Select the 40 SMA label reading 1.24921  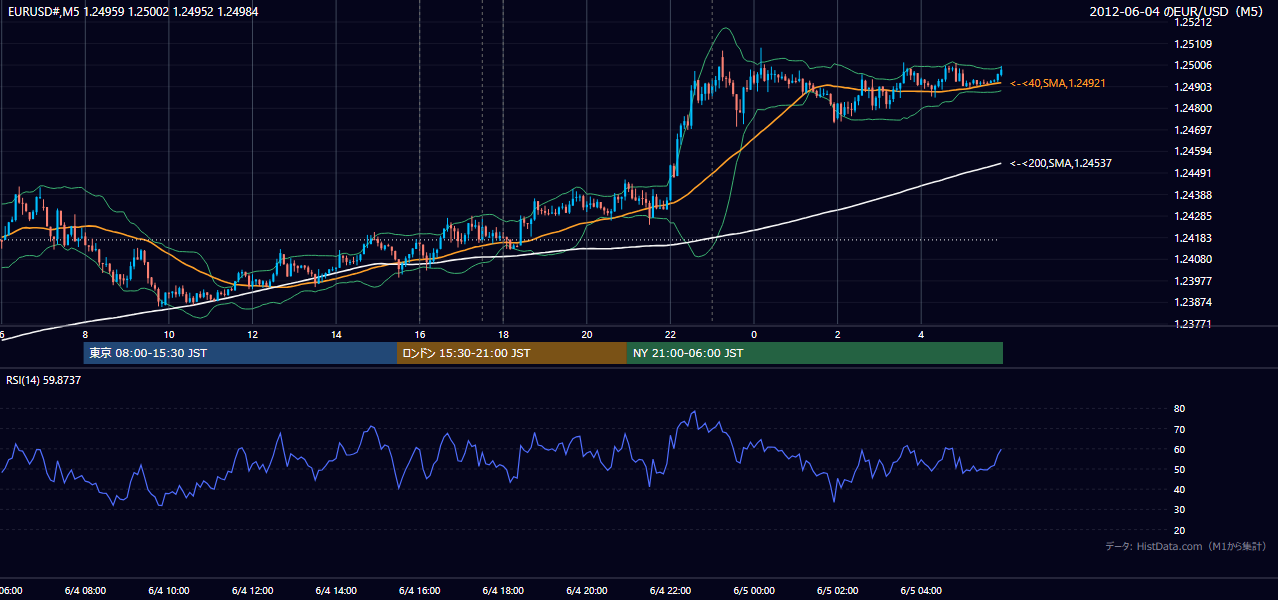tap(1059, 83)
